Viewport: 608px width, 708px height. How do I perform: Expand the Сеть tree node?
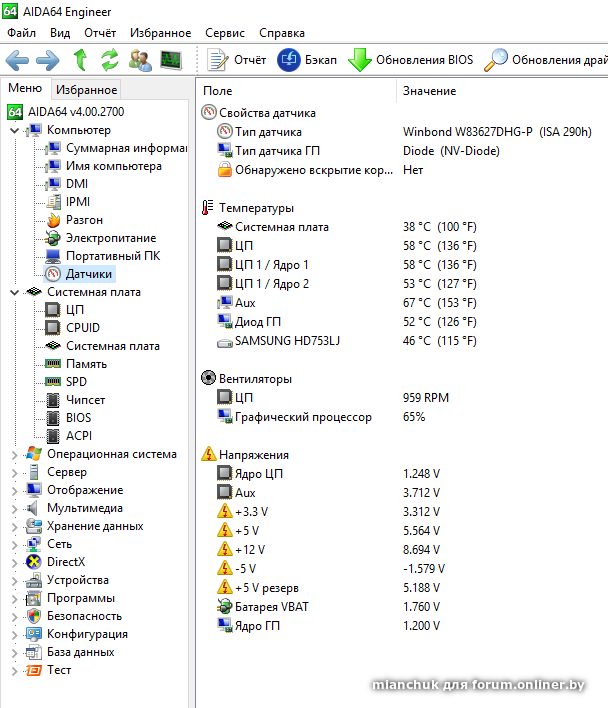point(14,545)
